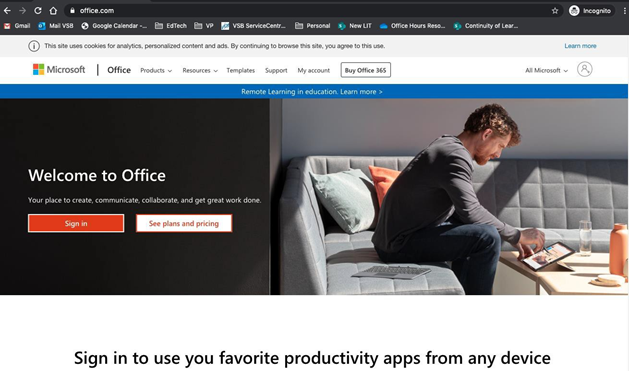This screenshot has height=371, width=629.
Task: Click the hero image of the man on the couch
Action: click(449, 197)
